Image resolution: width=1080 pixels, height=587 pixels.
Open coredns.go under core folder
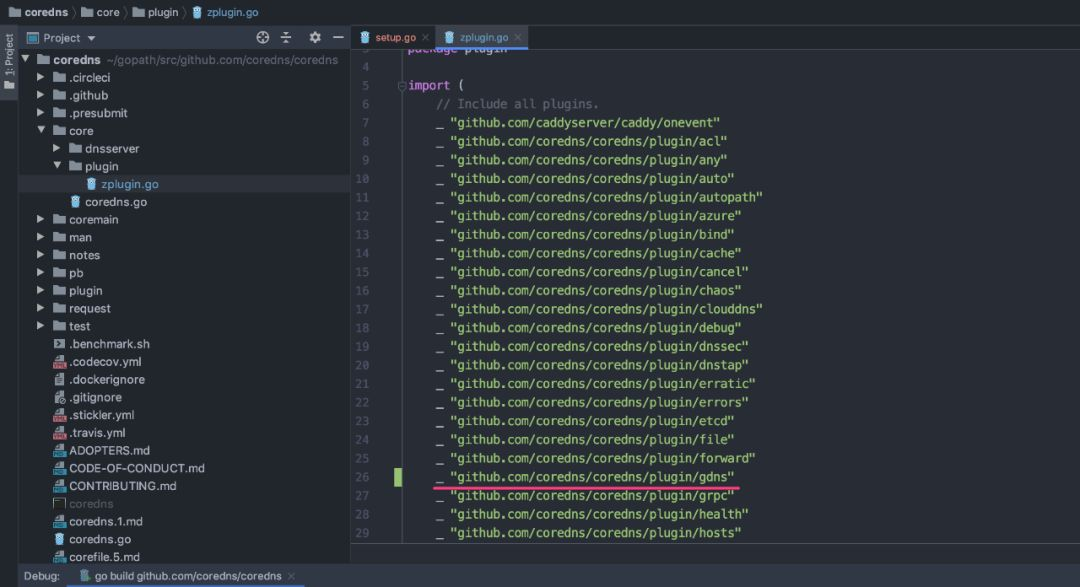pyautogui.click(x=115, y=202)
